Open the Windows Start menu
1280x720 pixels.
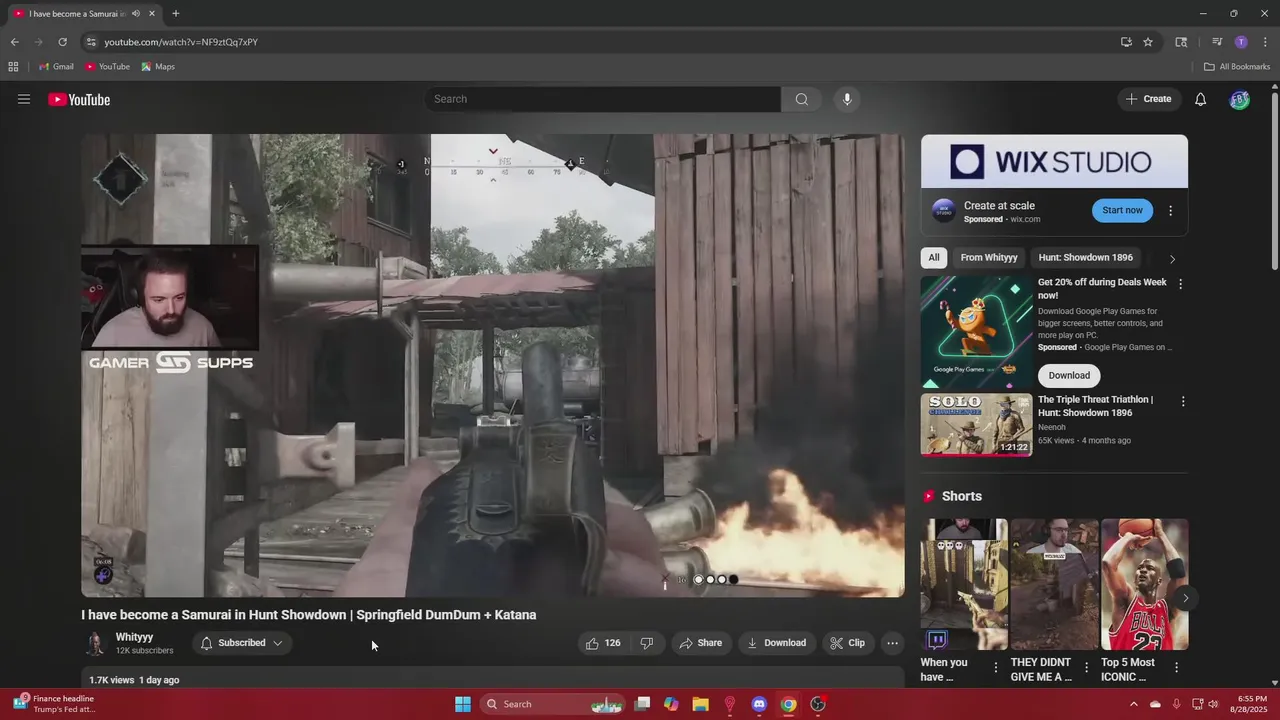[x=463, y=704]
